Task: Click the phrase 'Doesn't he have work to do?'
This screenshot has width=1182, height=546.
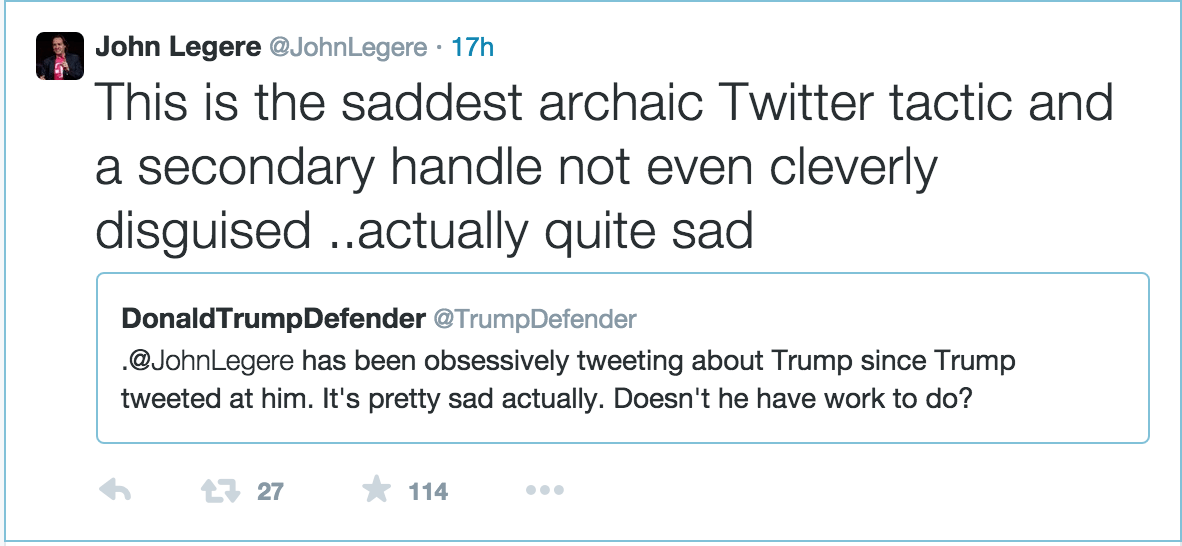Action: pyautogui.click(x=791, y=397)
